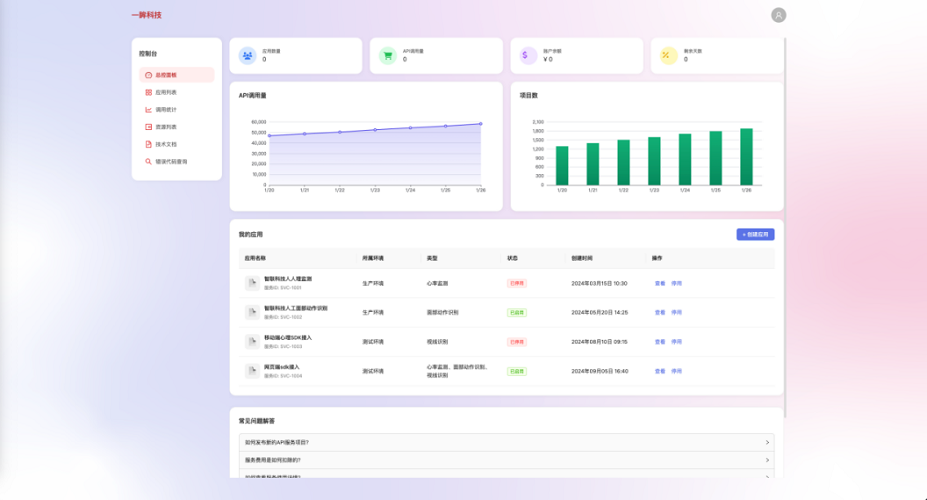Click the 总控面板 dashboard gauge icon

[148, 75]
